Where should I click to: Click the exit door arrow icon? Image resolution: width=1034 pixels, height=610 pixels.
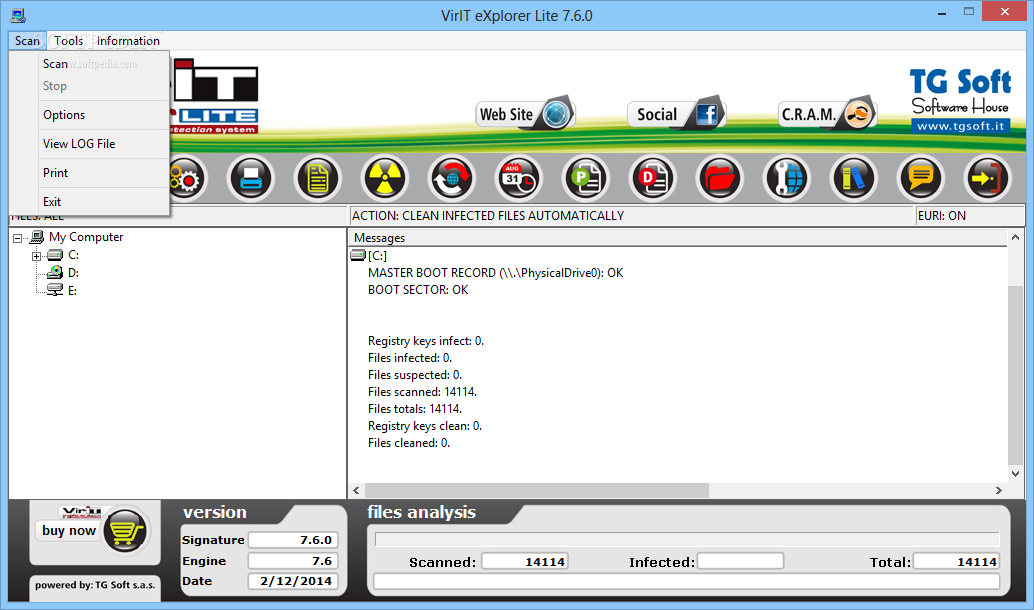987,178
